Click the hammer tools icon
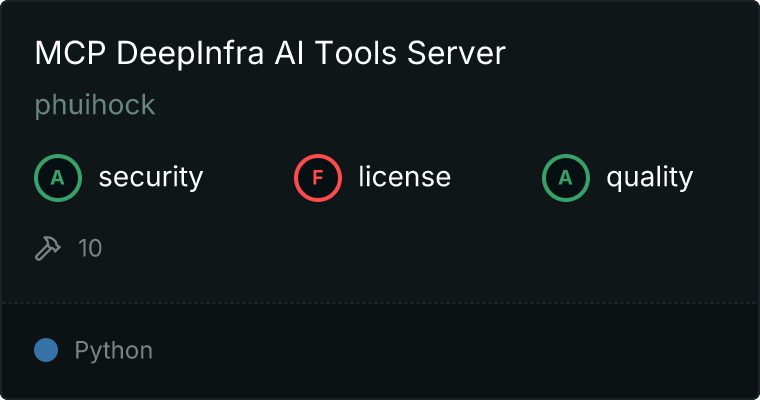760x400 pixels. pyautogui.click(x=48, y=248)
